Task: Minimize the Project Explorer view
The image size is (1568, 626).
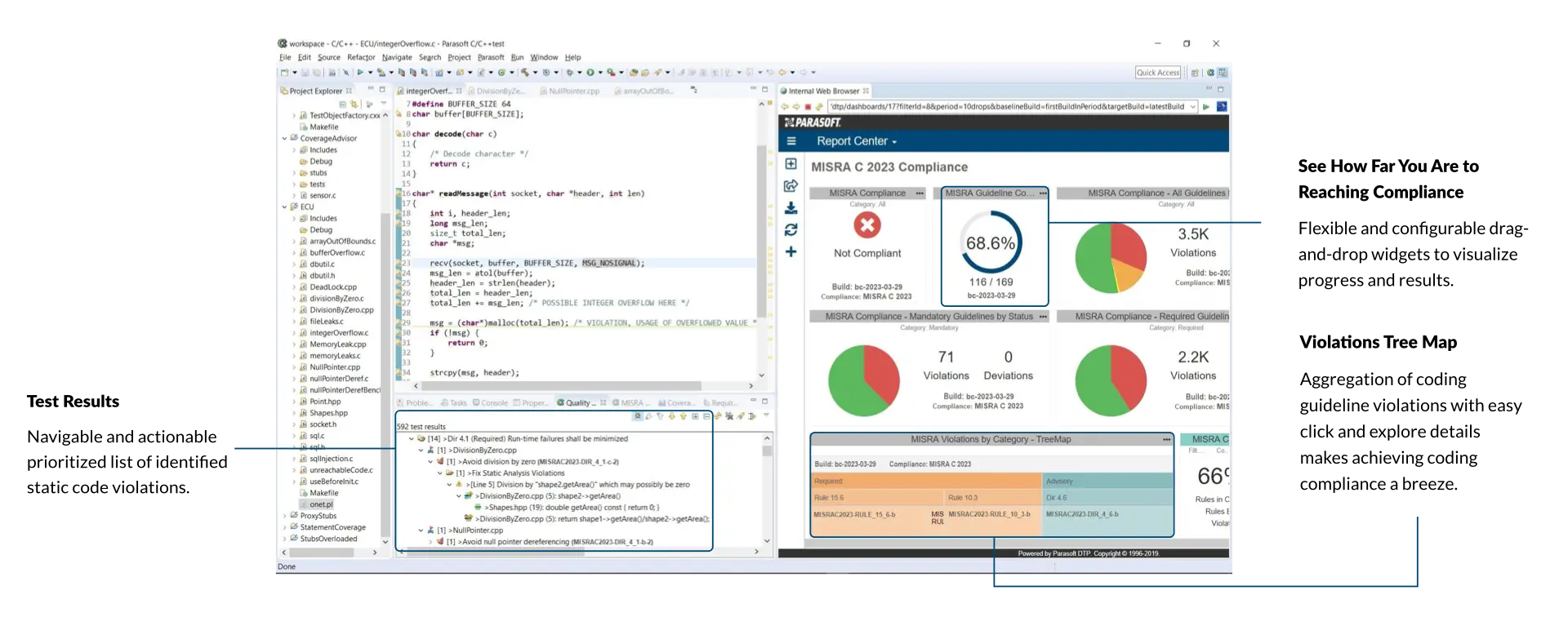Action: point(370,89)
